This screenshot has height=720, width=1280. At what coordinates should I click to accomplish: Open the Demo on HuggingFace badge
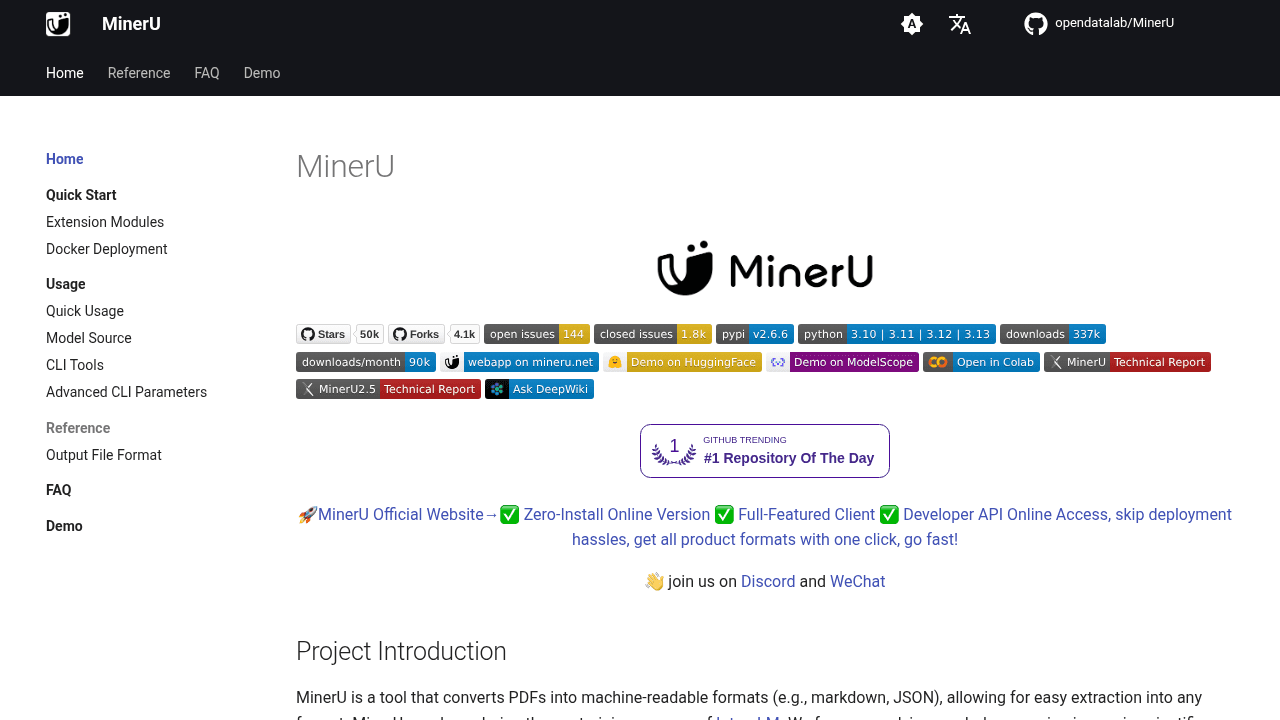683,361
